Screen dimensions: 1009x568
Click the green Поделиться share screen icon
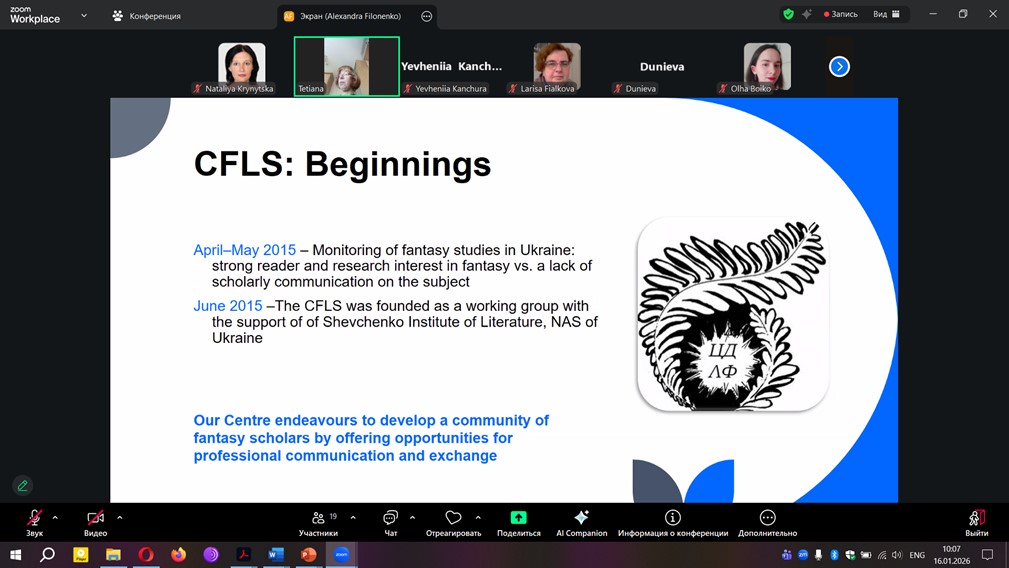point(518,518)
